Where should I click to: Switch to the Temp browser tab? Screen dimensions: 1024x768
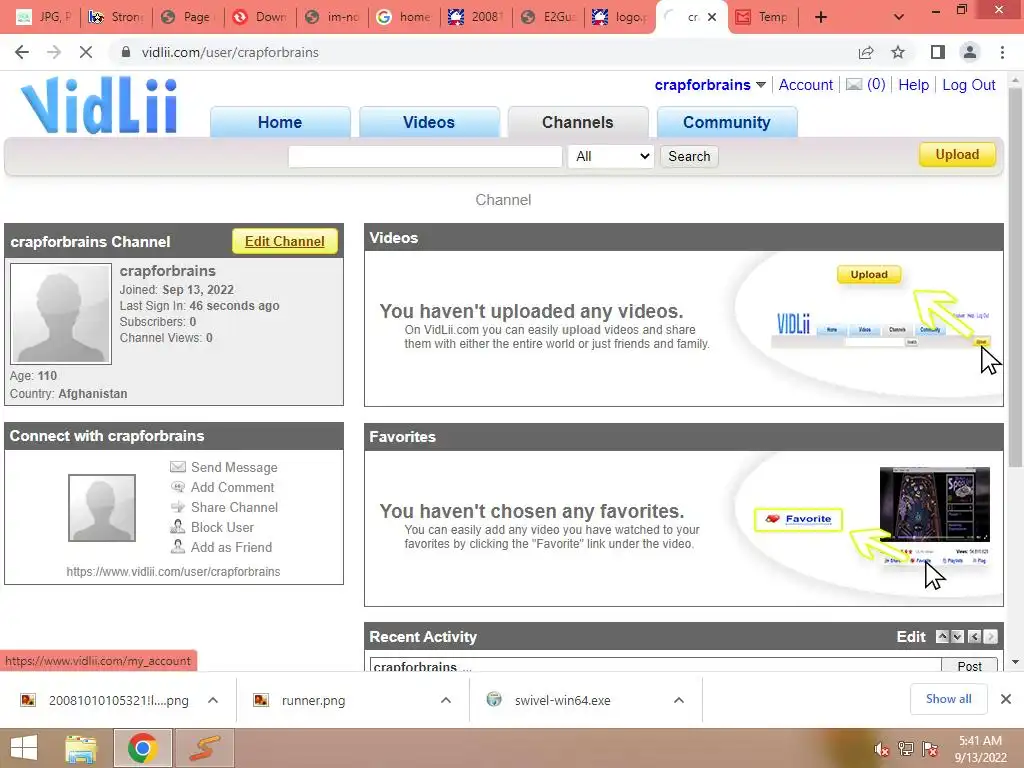point(761,17)
